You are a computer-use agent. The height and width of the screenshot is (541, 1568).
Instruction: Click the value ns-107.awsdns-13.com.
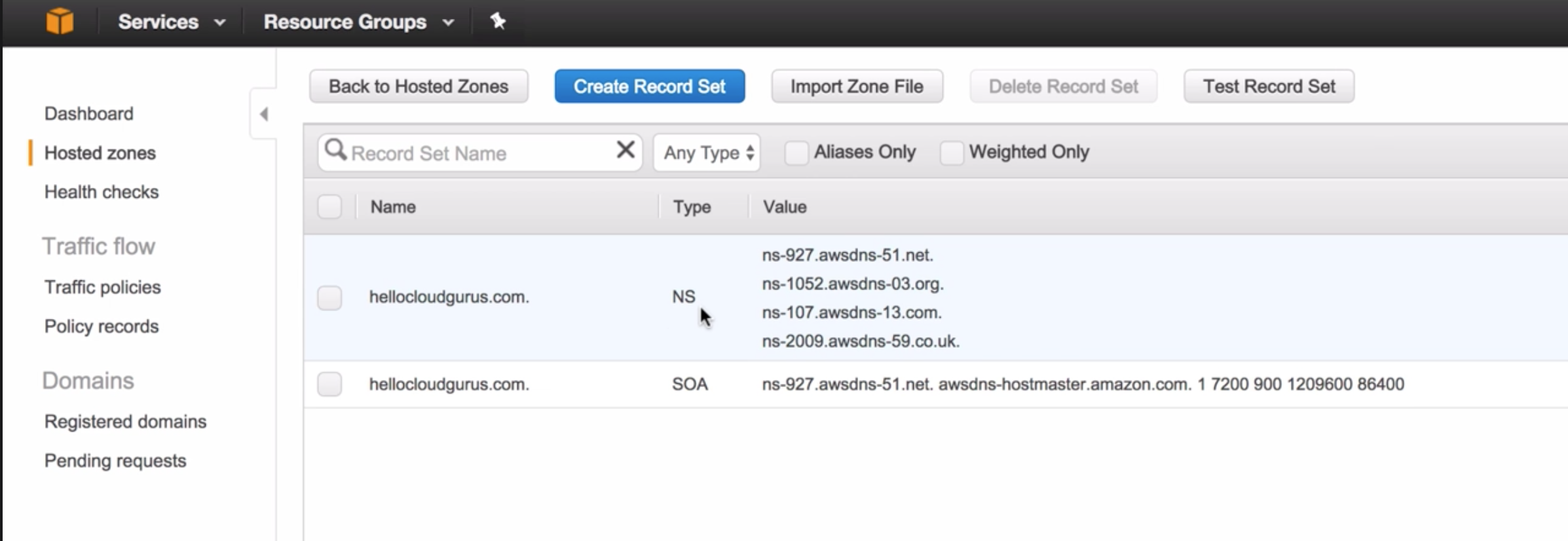point(851,313)
